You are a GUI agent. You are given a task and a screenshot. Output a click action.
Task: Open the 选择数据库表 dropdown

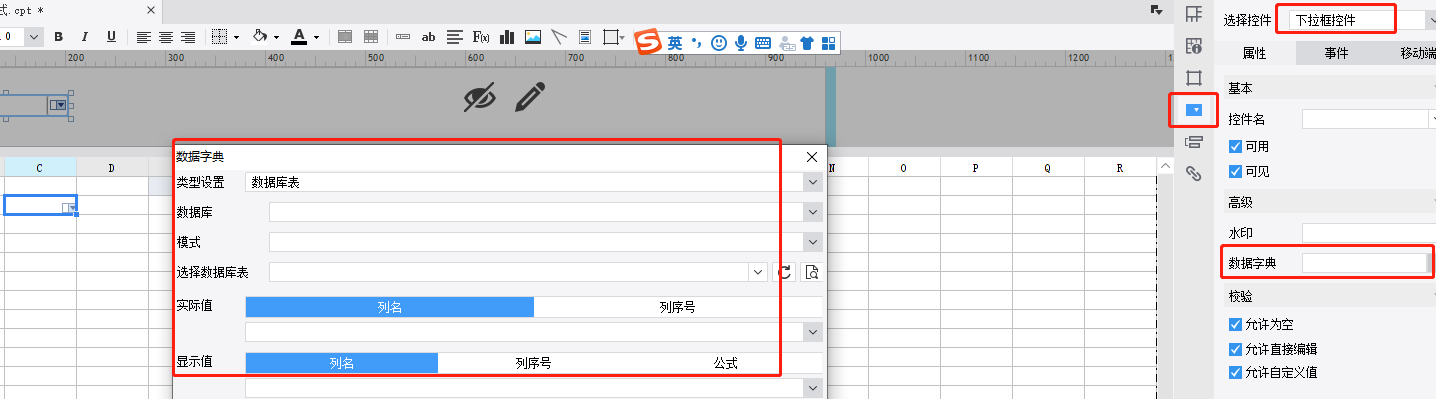point(518,272)
